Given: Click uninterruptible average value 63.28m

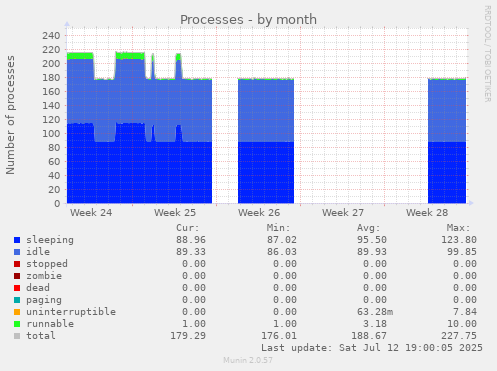Looking at the screenshot, I should [x=375, y=312].
